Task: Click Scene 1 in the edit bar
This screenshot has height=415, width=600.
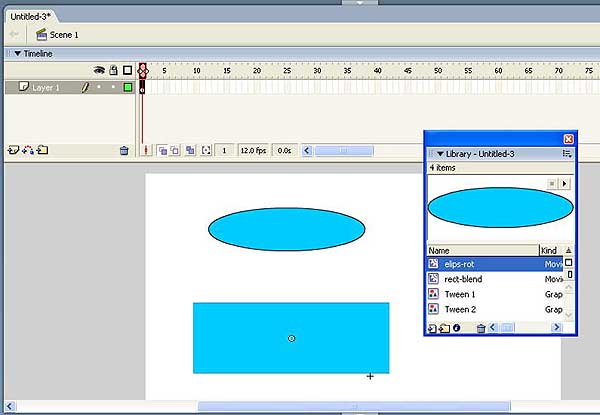Action: click(x=62, y=34)
